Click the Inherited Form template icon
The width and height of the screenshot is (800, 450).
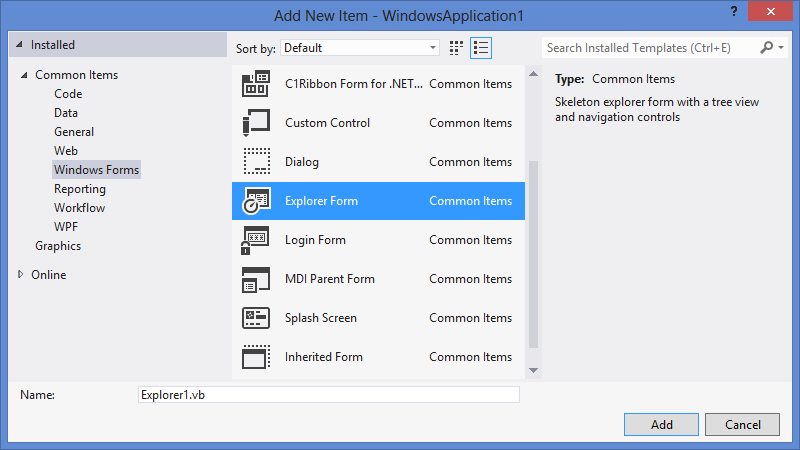coord(256,357)
